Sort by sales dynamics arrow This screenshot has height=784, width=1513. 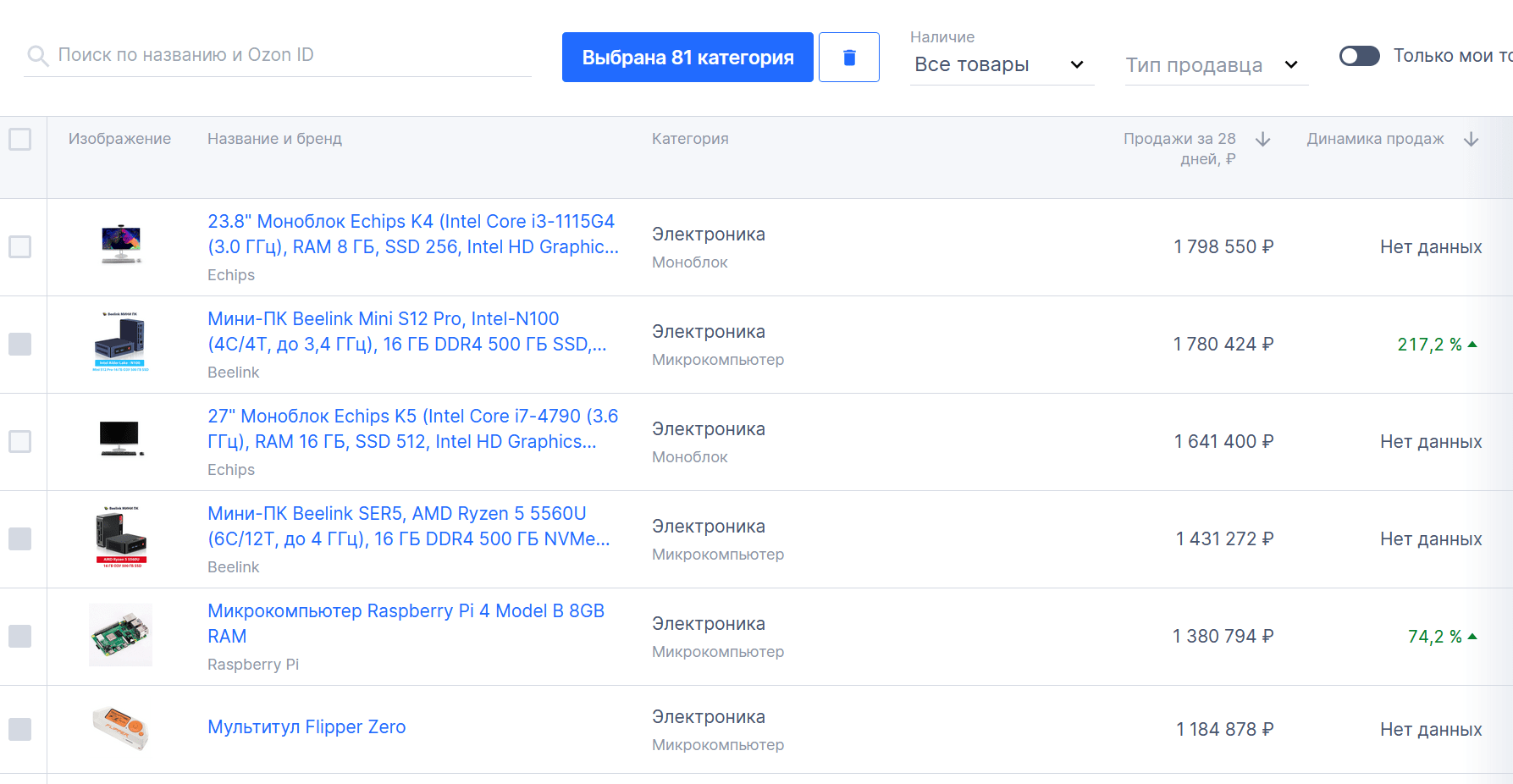1471,140
